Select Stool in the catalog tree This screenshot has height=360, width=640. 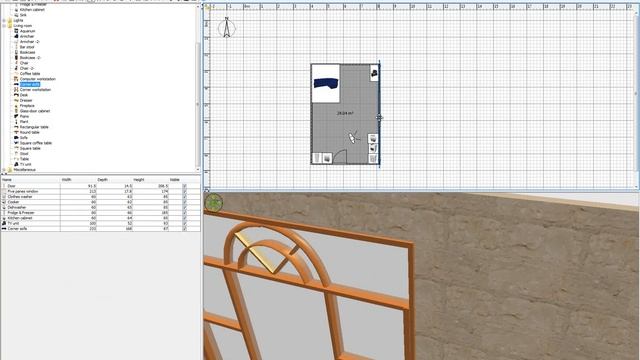[24, 153]
